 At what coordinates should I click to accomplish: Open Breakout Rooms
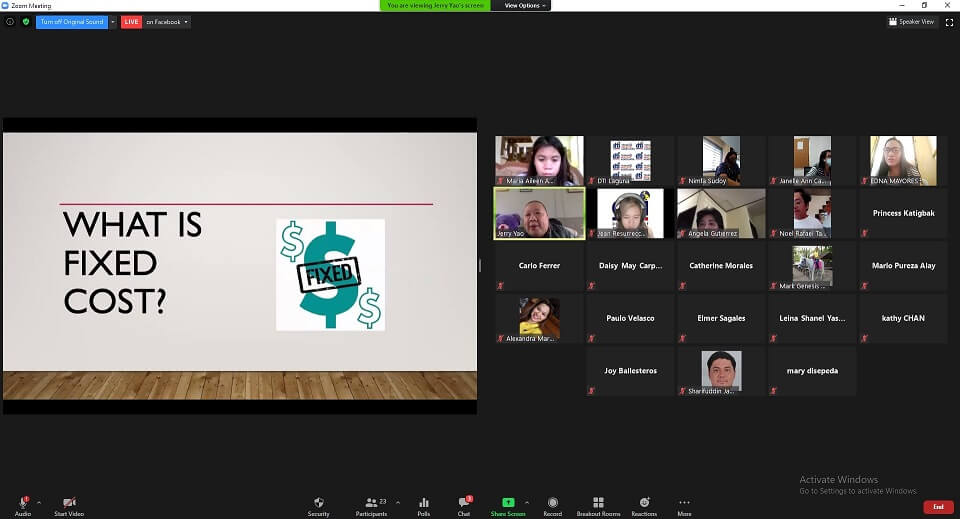coord(598,503)
